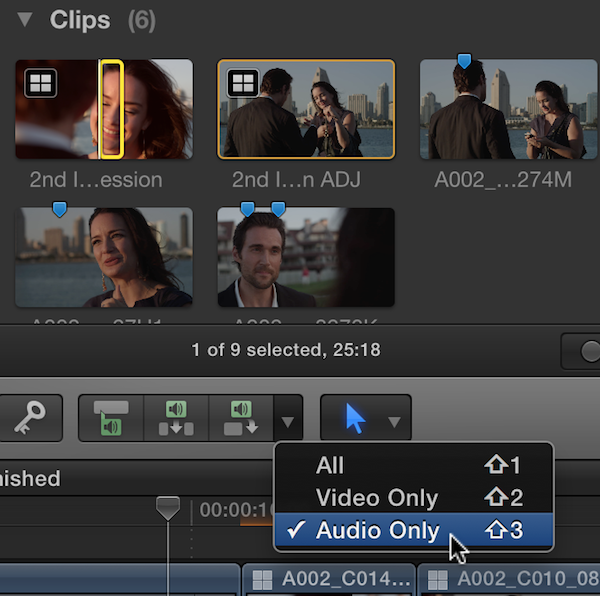Choose All from the source media menu

[x=414, y=465]
